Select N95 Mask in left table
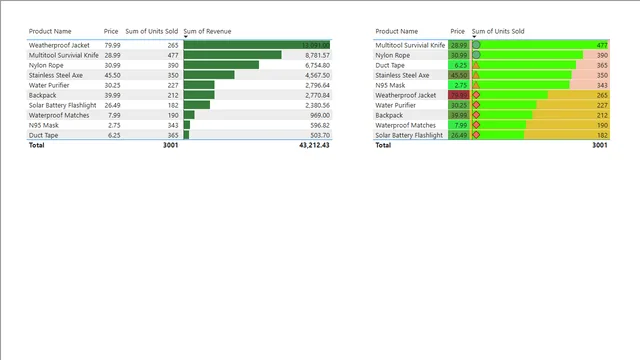This screenshot has width=640, height=360. click(x=44, y=125)
